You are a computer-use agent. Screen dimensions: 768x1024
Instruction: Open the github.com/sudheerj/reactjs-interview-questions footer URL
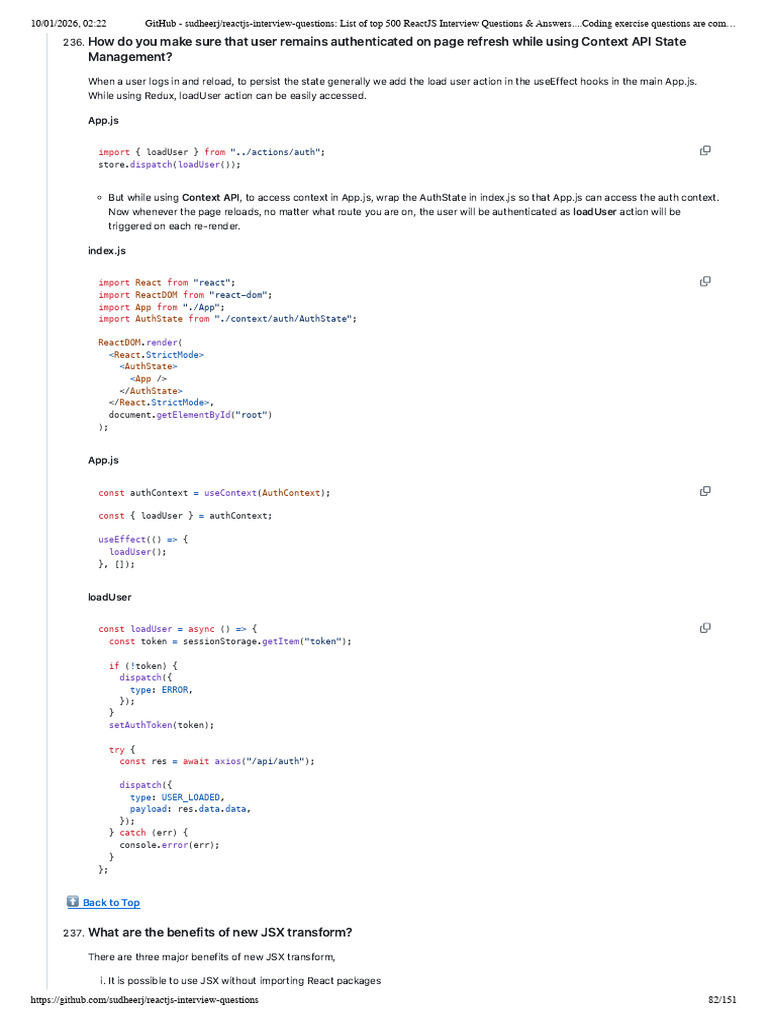[144, 1000]
